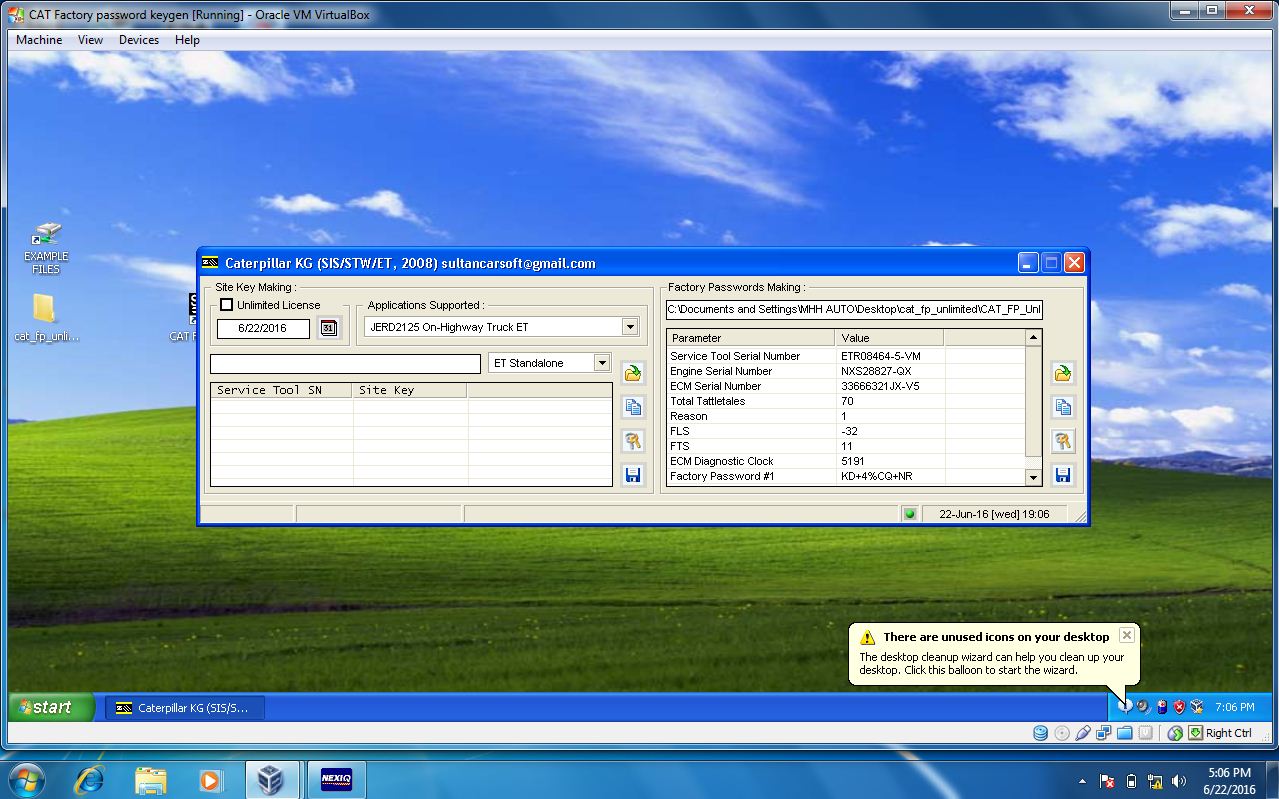Viewport: 1279px width, 799px height.
Task: Open the Help menu
Action: point(187,40)
